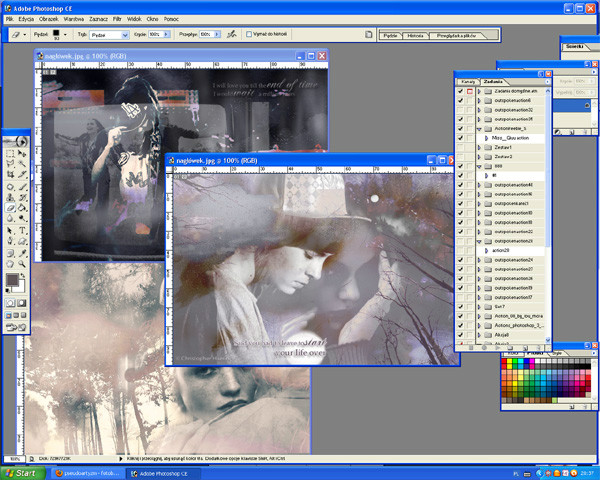
Task: Select the Healing Brush tool
Action: (10, 187)
